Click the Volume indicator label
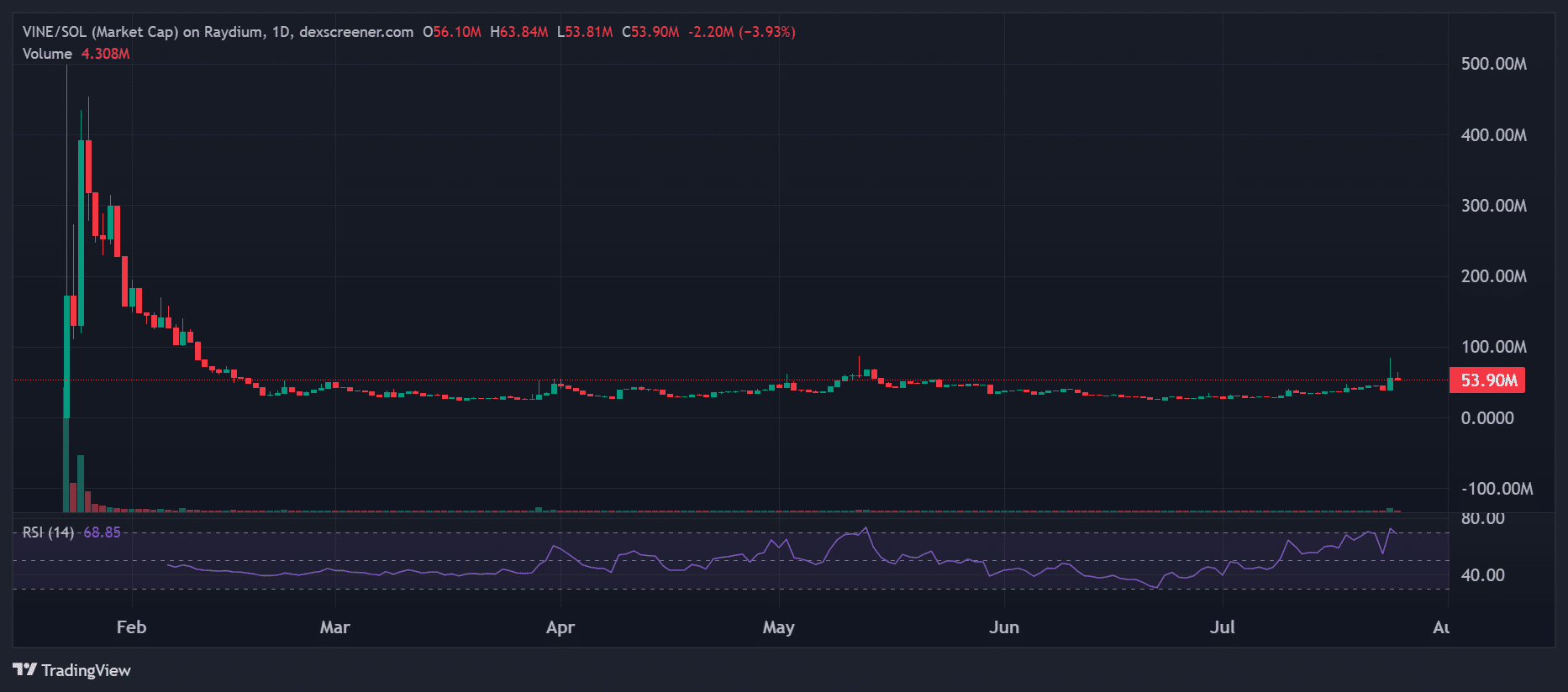The image size is (1568, 692). [47, 54]
